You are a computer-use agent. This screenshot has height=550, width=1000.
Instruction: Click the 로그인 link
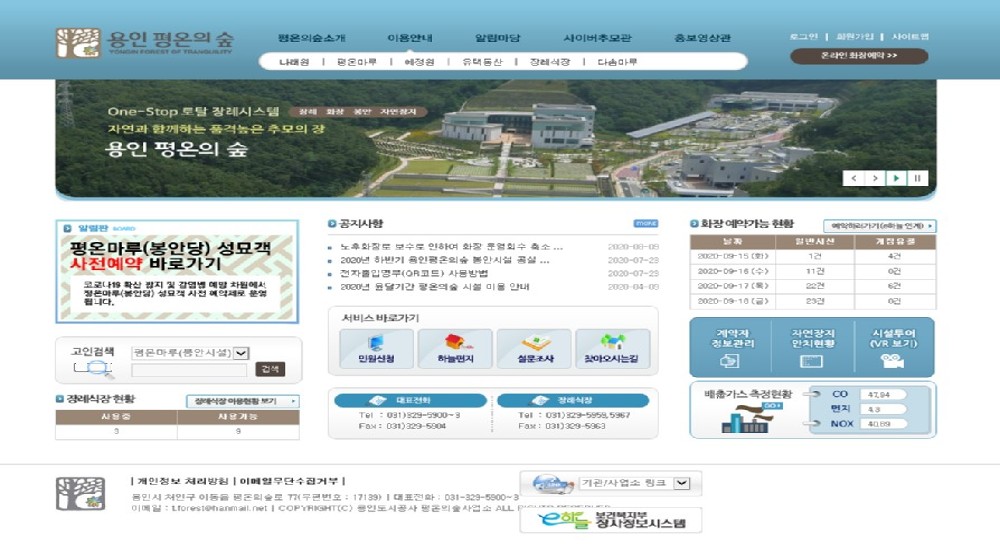point(803,37)
